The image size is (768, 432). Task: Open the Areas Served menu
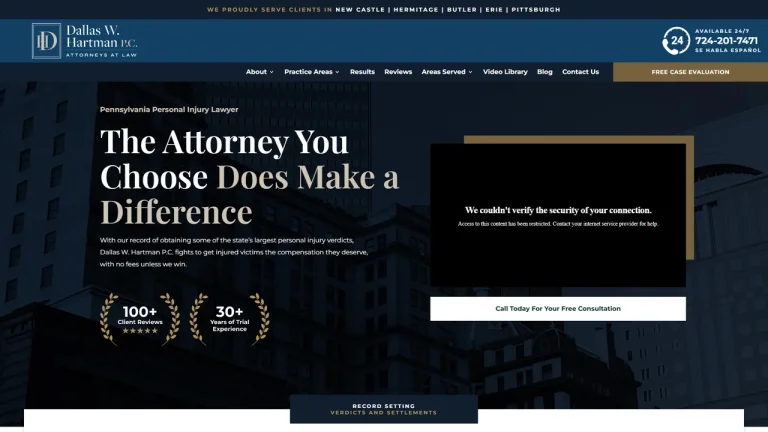click(x=443, y=72)
